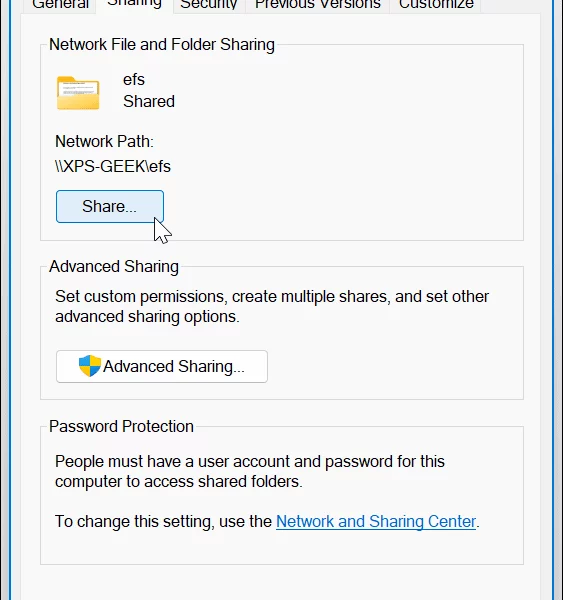Open the Security tab
This screenshot has height=600, width=563.
pyautogui.click(x=209, y=5)
